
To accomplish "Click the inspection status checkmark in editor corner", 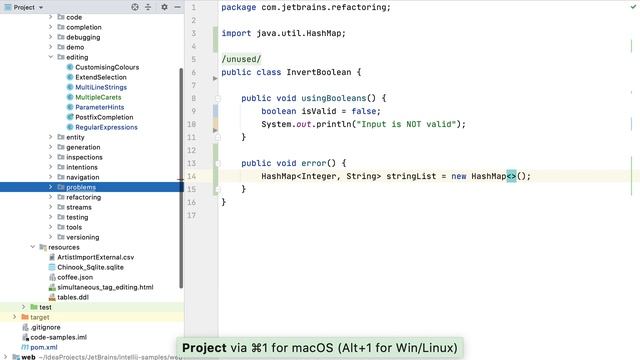I will (633, 7).
